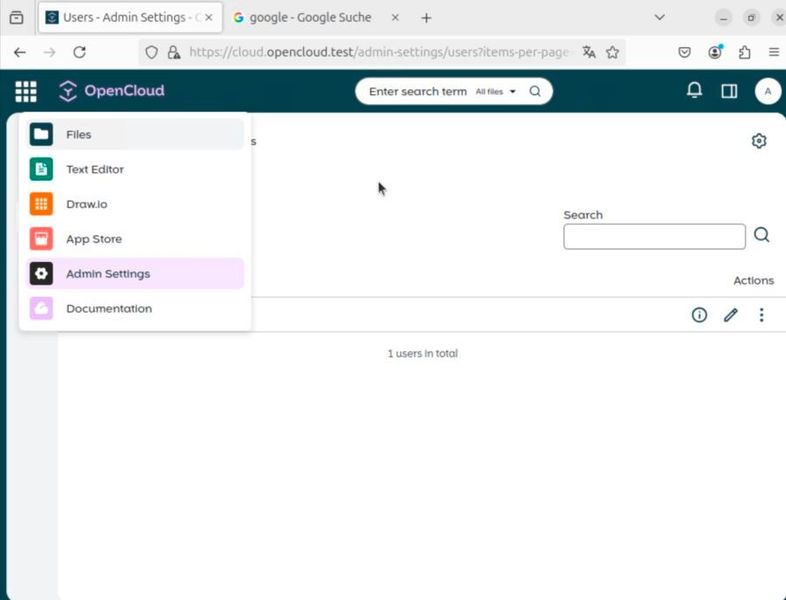Open the Pocket save icon
This screenshot has width=786, height=600.
[x=684, y=52]
